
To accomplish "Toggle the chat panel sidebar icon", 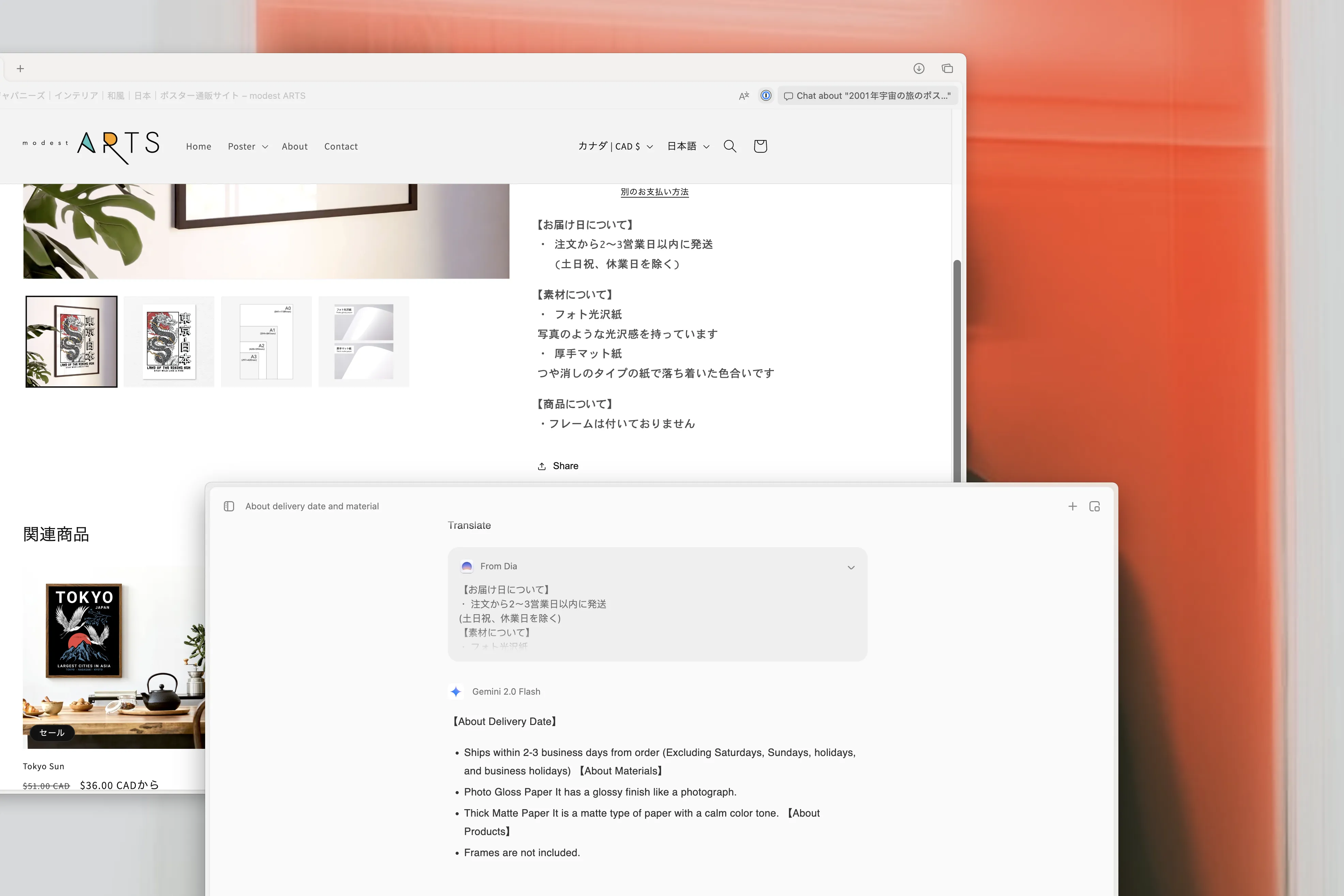I will coord(229,506).
